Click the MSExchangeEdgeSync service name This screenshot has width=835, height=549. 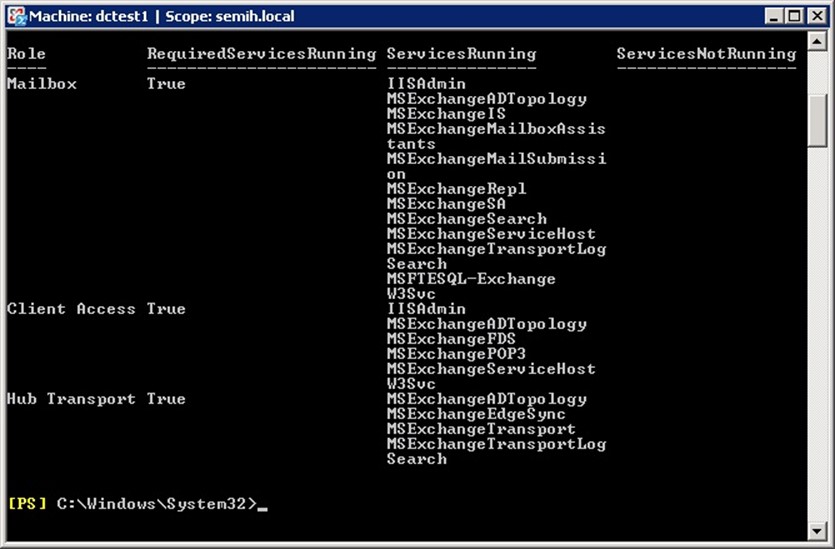coord(476,414)
